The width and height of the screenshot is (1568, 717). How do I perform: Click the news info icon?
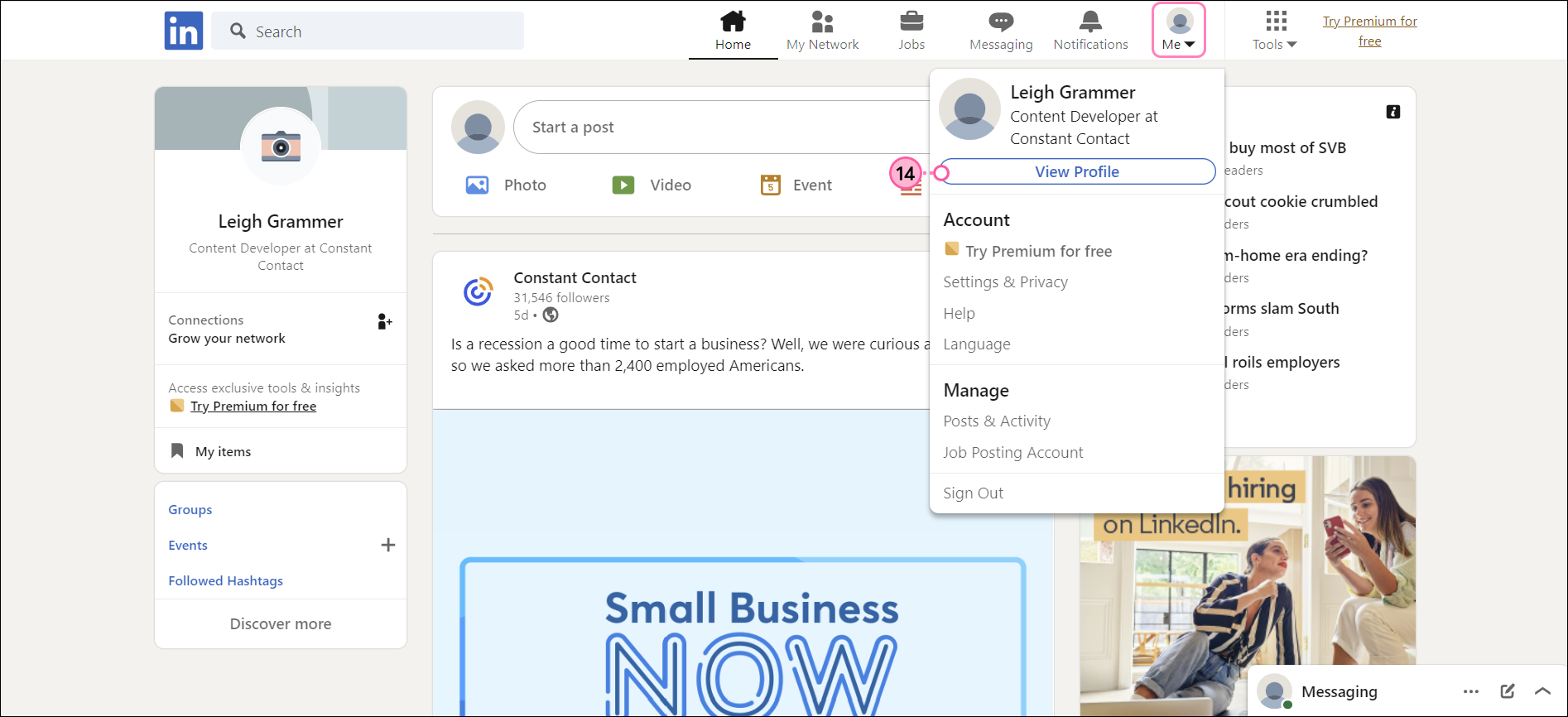[1393, 112]
